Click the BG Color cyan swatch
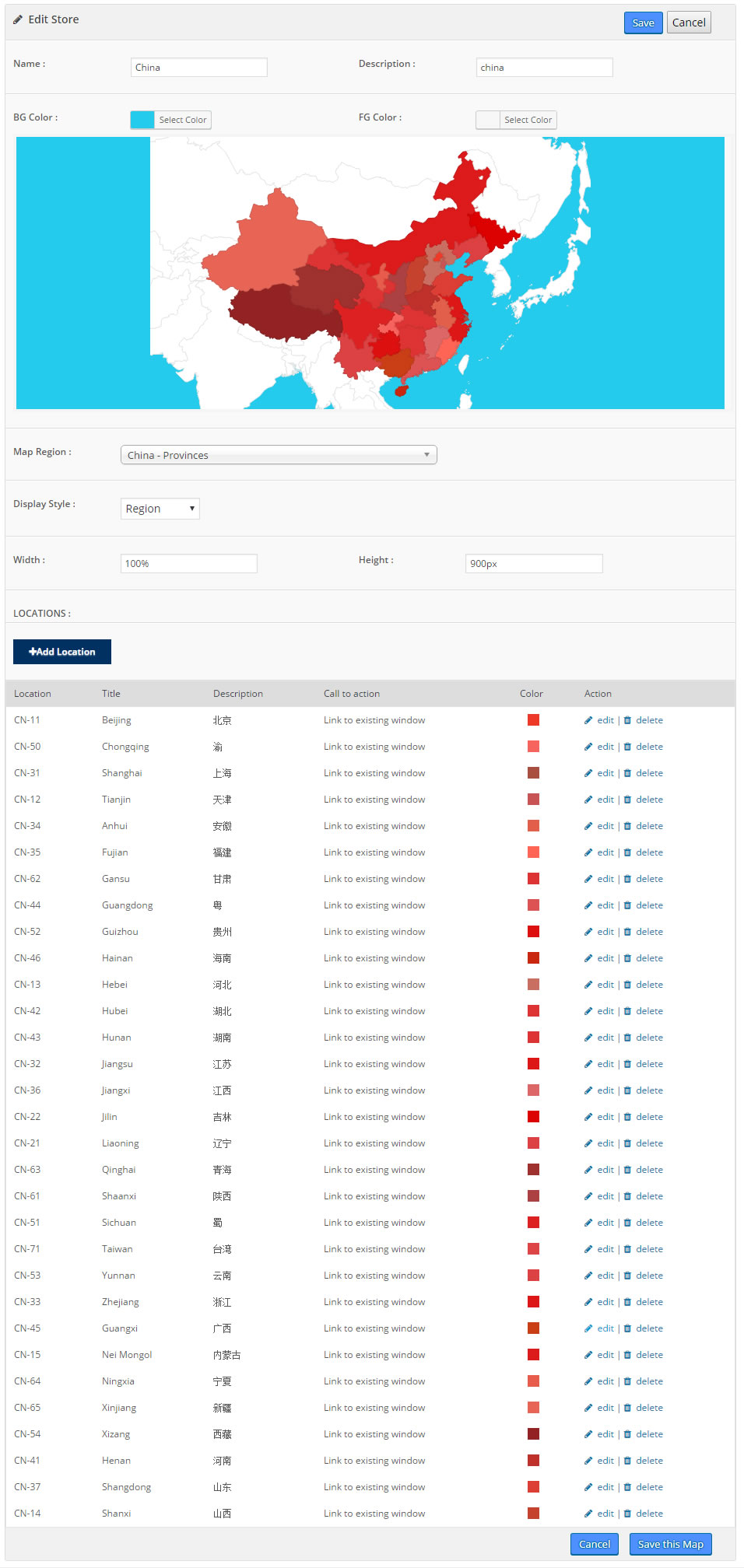 [142, 120]
